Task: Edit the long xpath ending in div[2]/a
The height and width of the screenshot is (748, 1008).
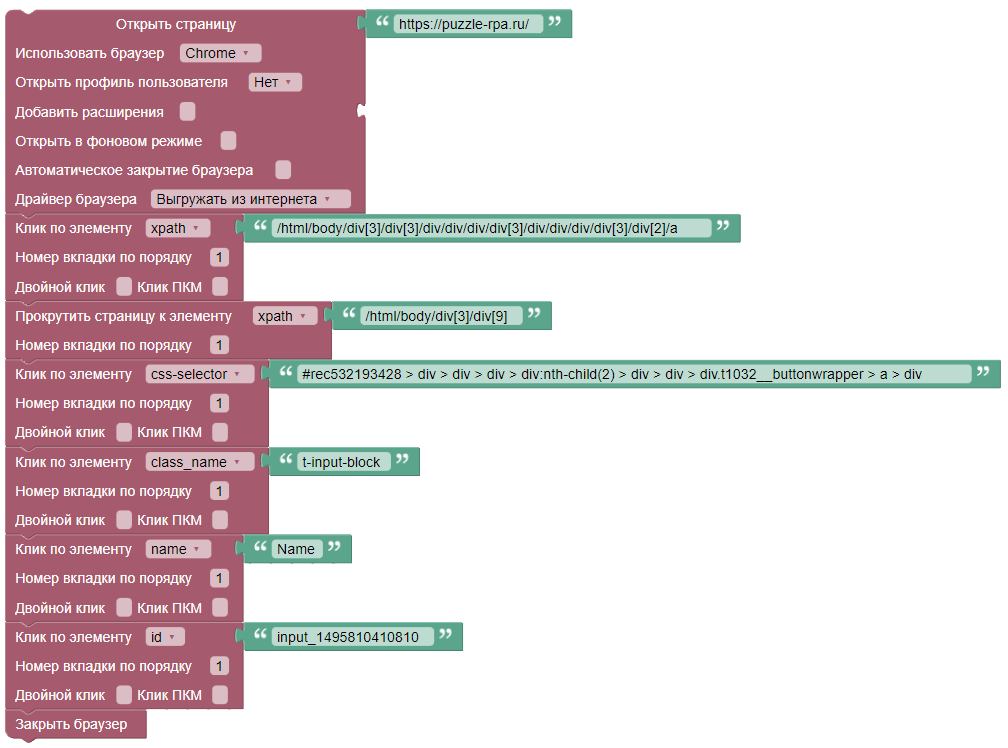Action: [492, 228]
